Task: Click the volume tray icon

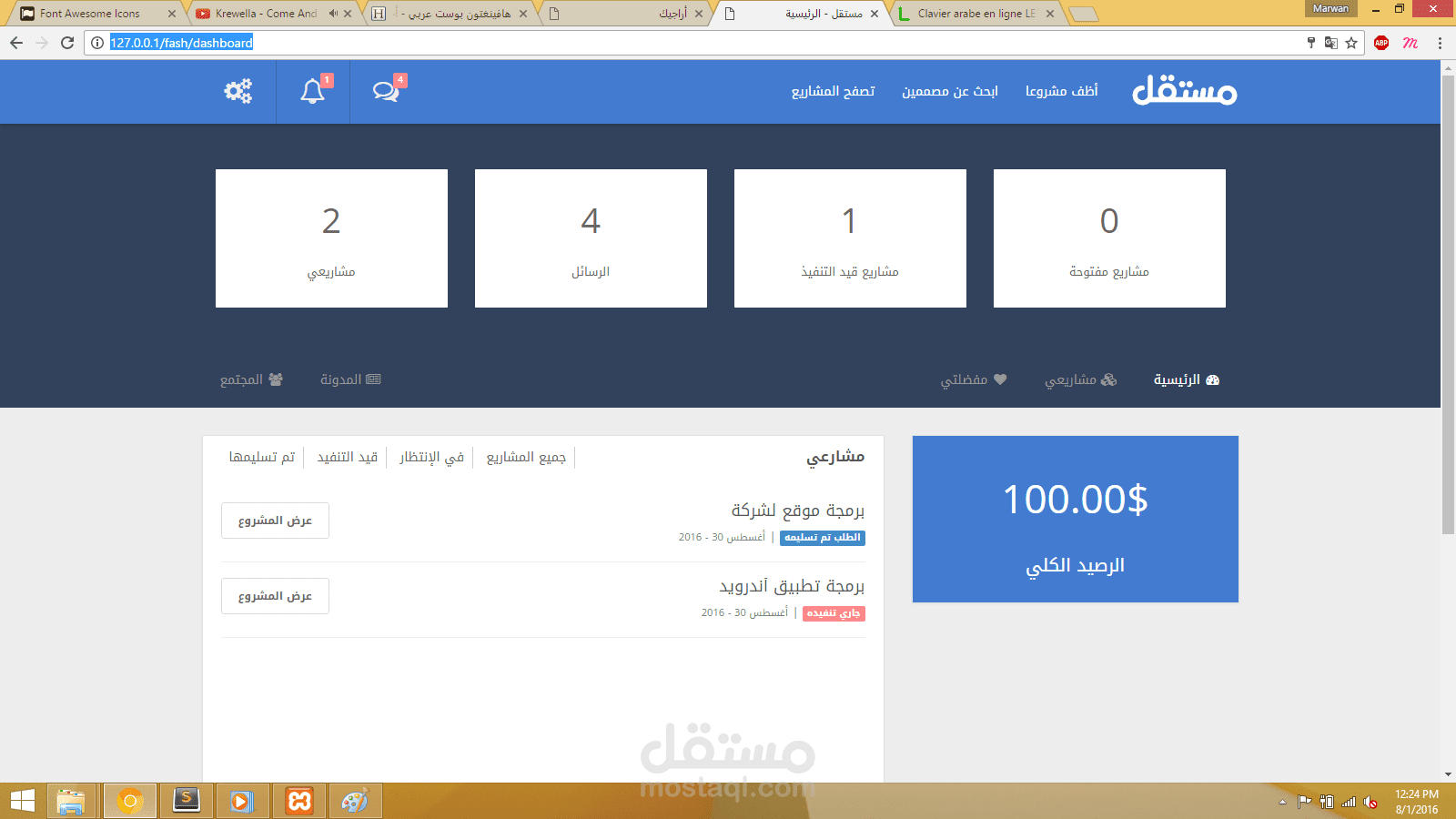Action: click(1370, 802)
